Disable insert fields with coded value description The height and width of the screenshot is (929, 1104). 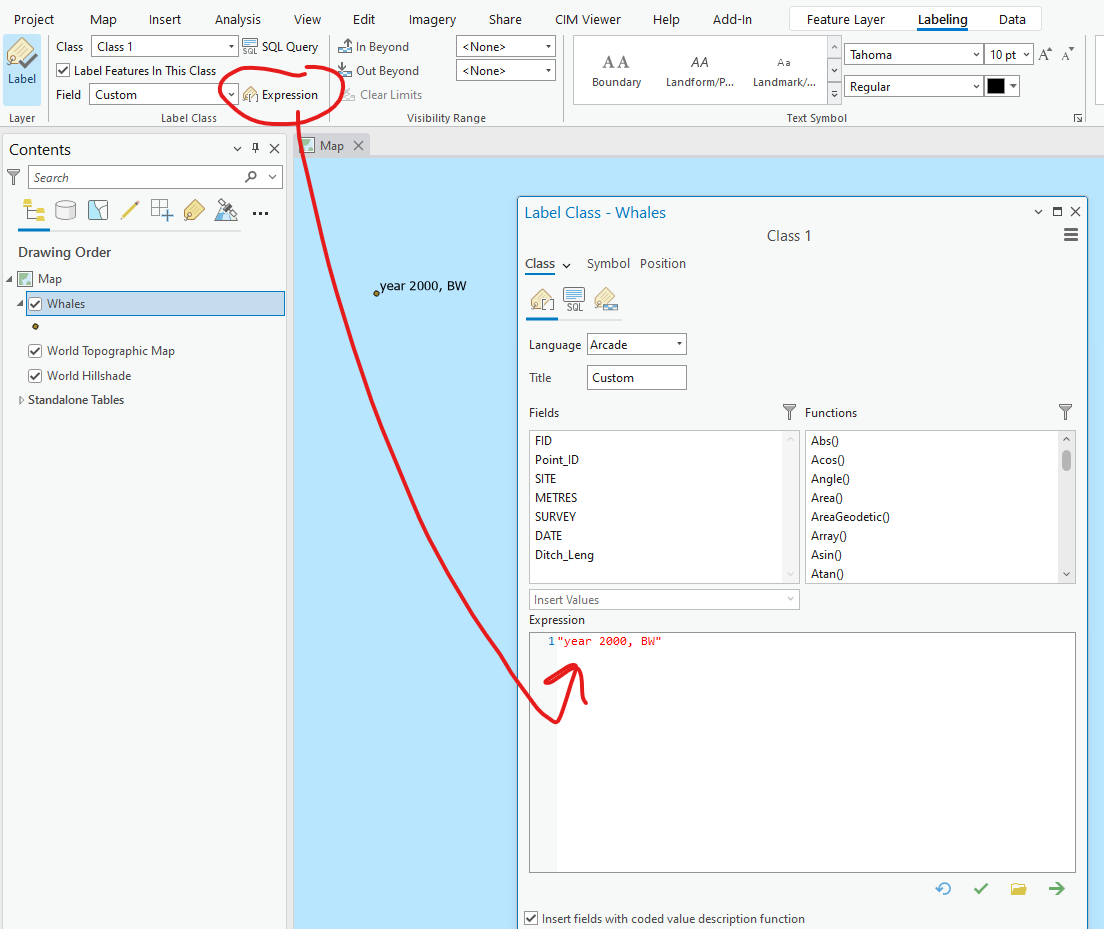(x=530, y=918)
